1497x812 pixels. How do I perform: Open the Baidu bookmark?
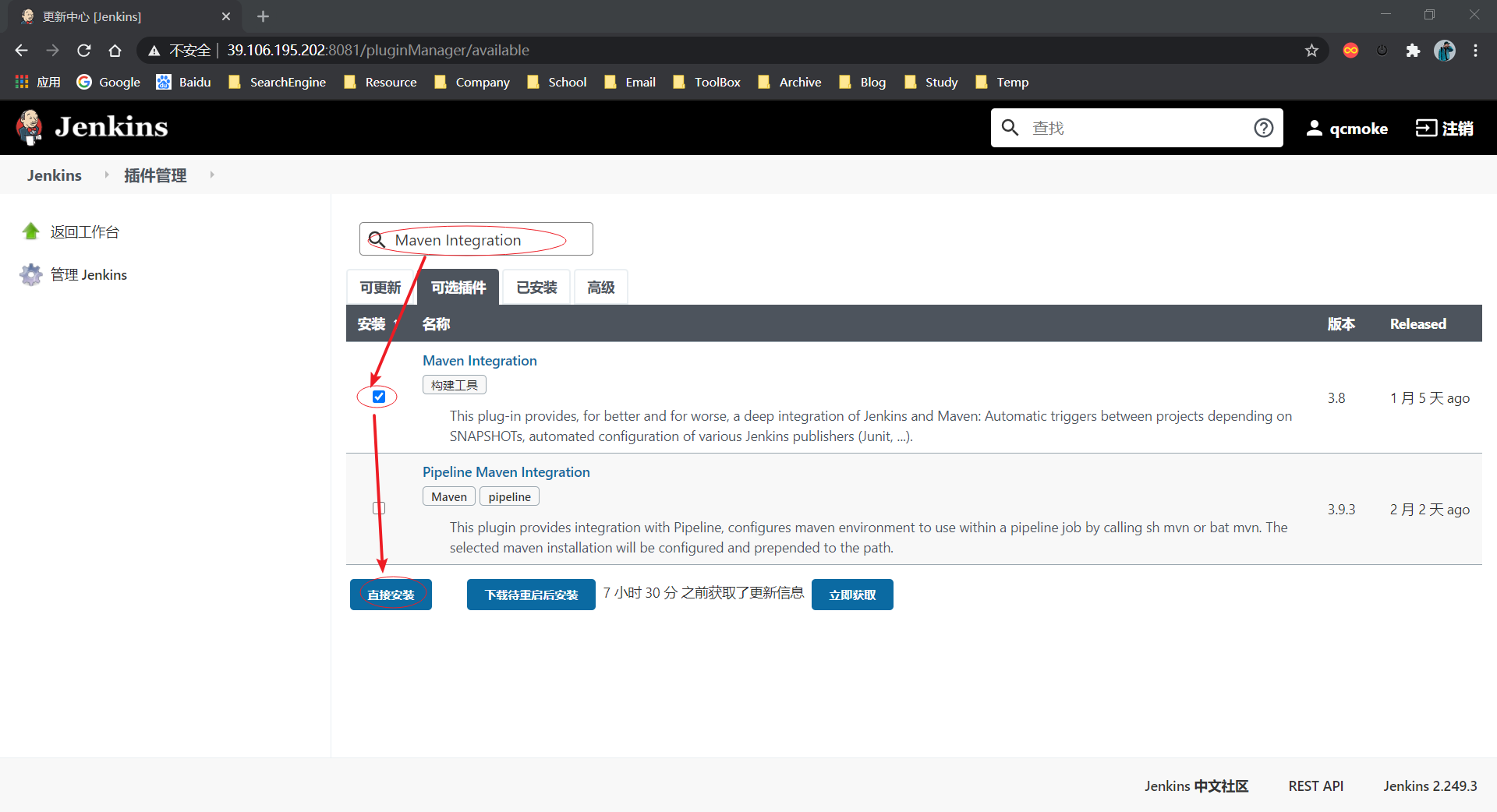(184, 82)
